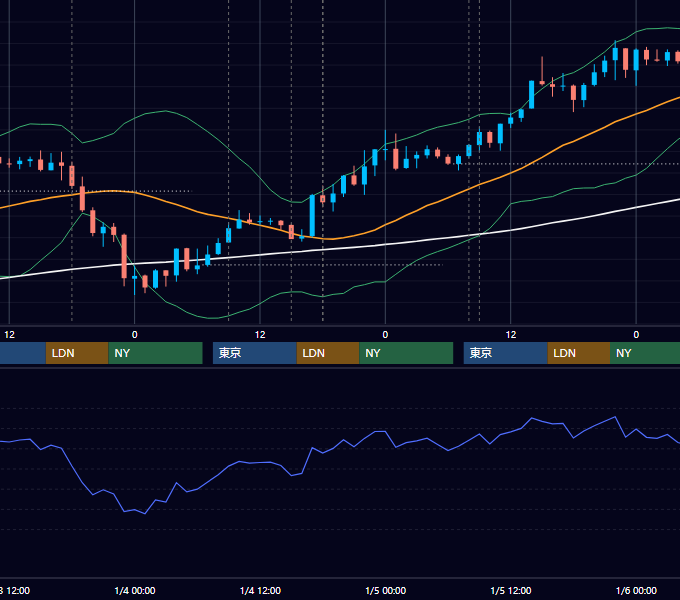Click the "1/5 00:00" date label
Viewport: 680px width, 600px height.
coord(386,590)
